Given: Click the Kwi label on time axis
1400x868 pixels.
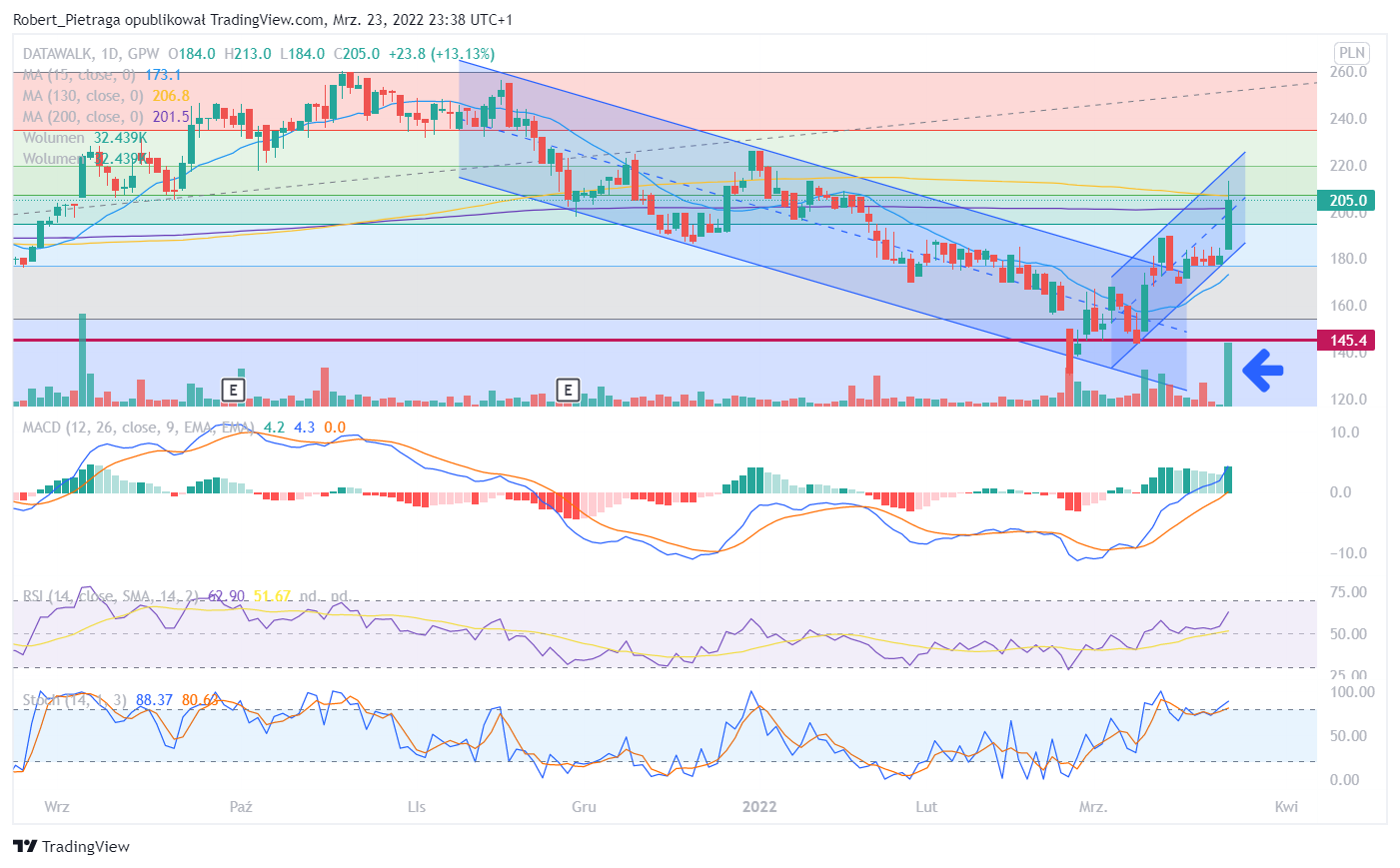Looking at the screenshot, I should (x=1286, y=807).
